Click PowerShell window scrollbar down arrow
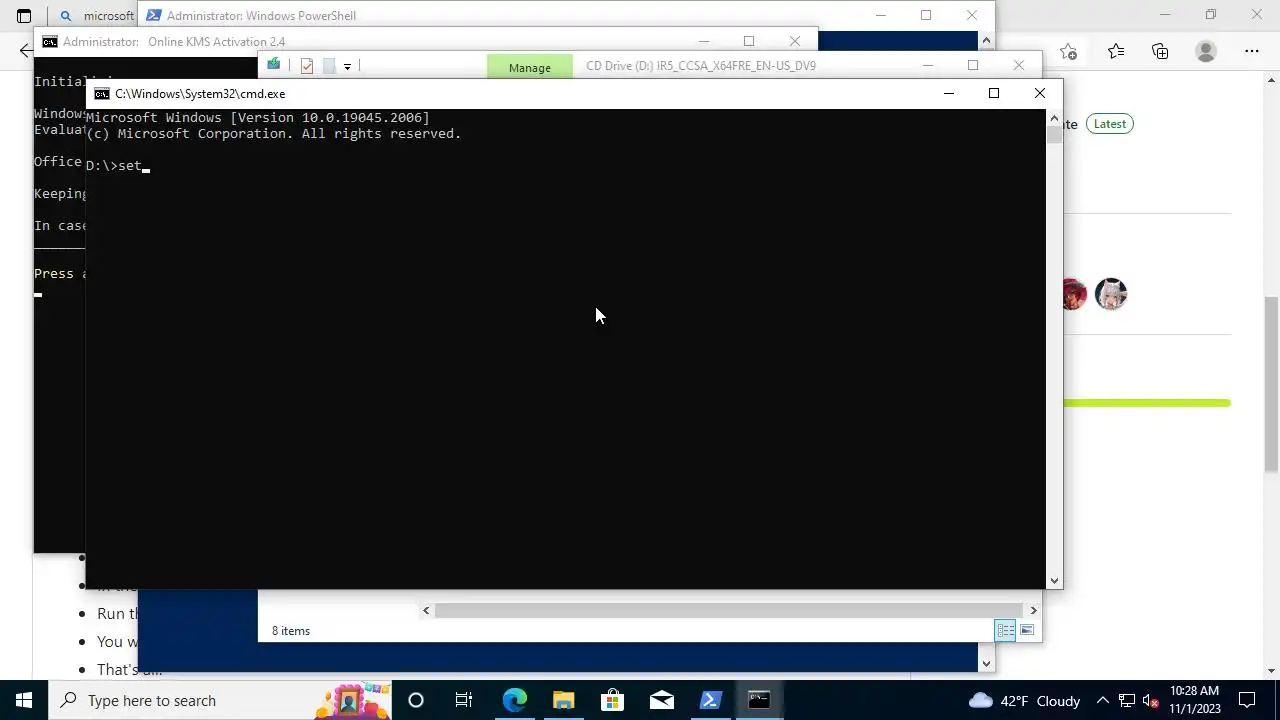1280x720 pixels. [986, 663]
